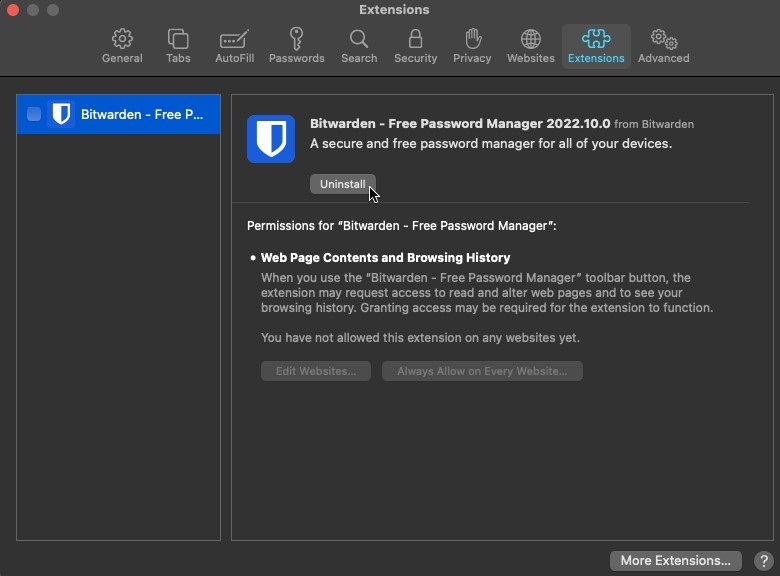The width and height of the screenshot is (780, 576).
Task: Select the Bitwarden shield icon in the sidebar
Action: [x=61, y=114]
